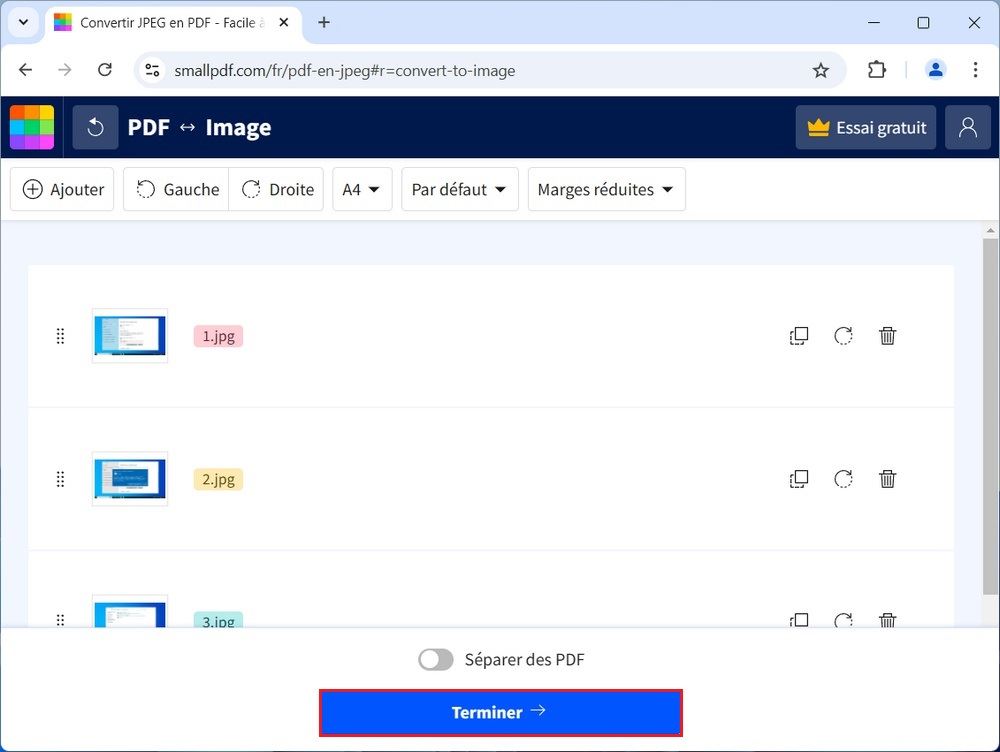Toggle the Séparer des PDF switch
This screenshot has width=1000, height=752.
[436, 660]
